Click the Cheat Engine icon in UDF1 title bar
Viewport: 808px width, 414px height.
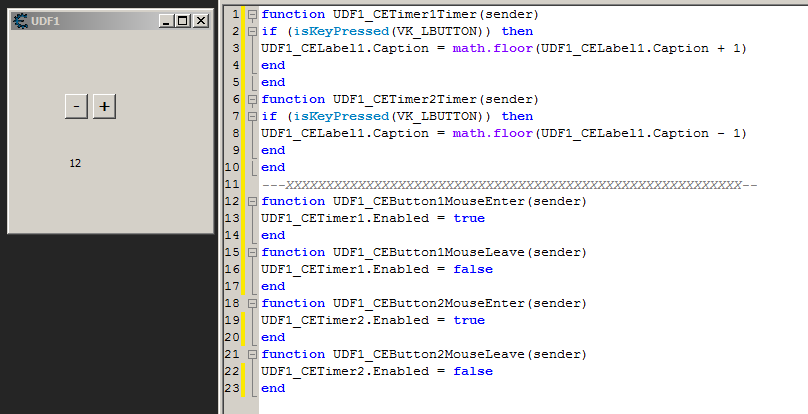pos(21,21)
